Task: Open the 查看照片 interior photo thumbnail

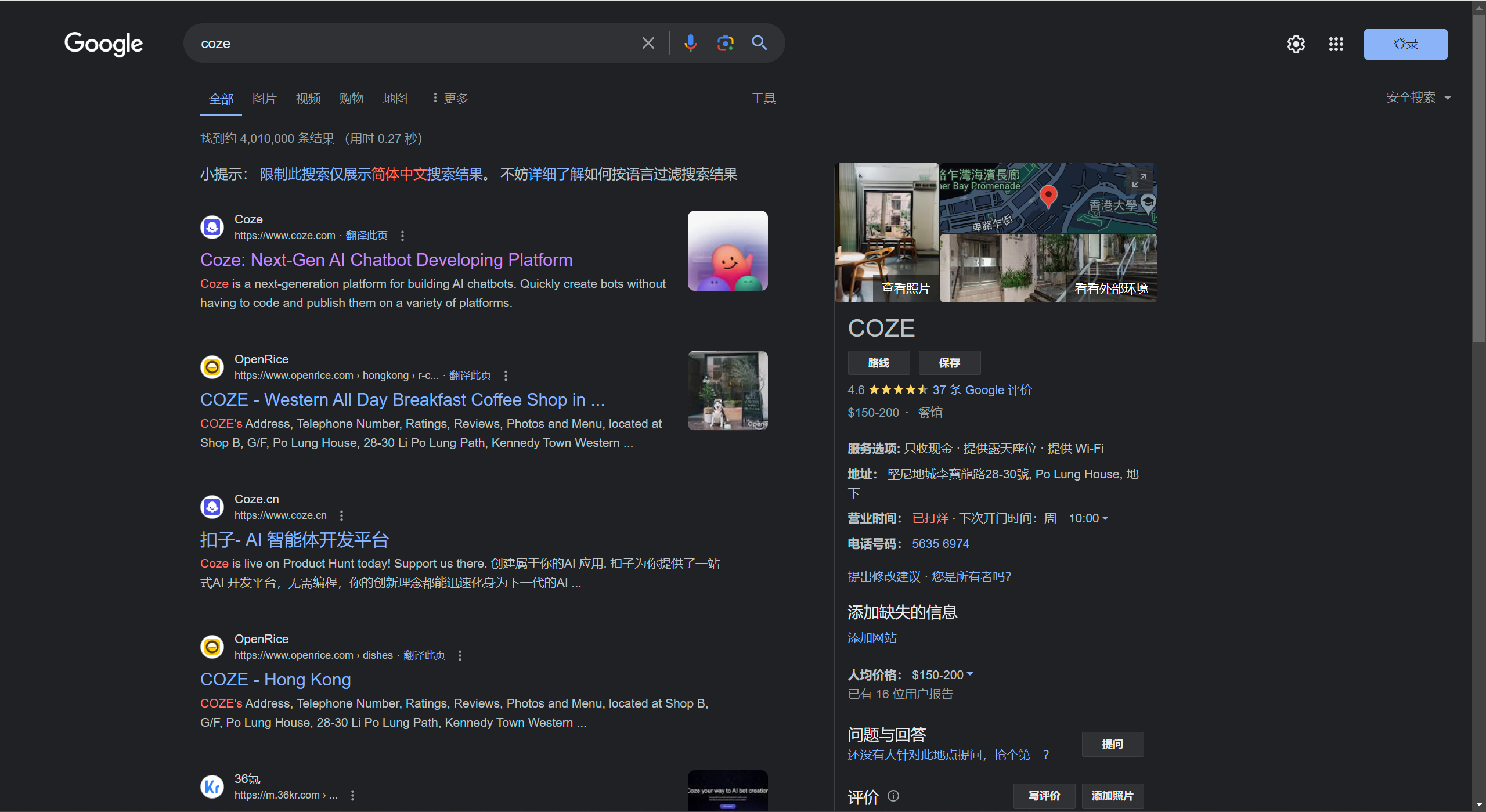Action: (886, 233)
